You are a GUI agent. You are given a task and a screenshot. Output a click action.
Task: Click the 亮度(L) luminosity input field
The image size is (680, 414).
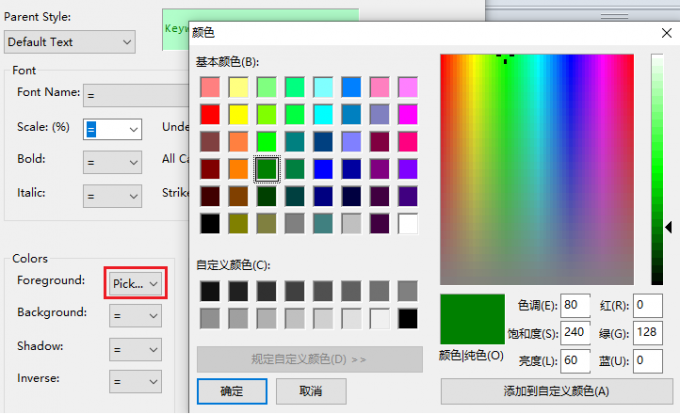575,361
